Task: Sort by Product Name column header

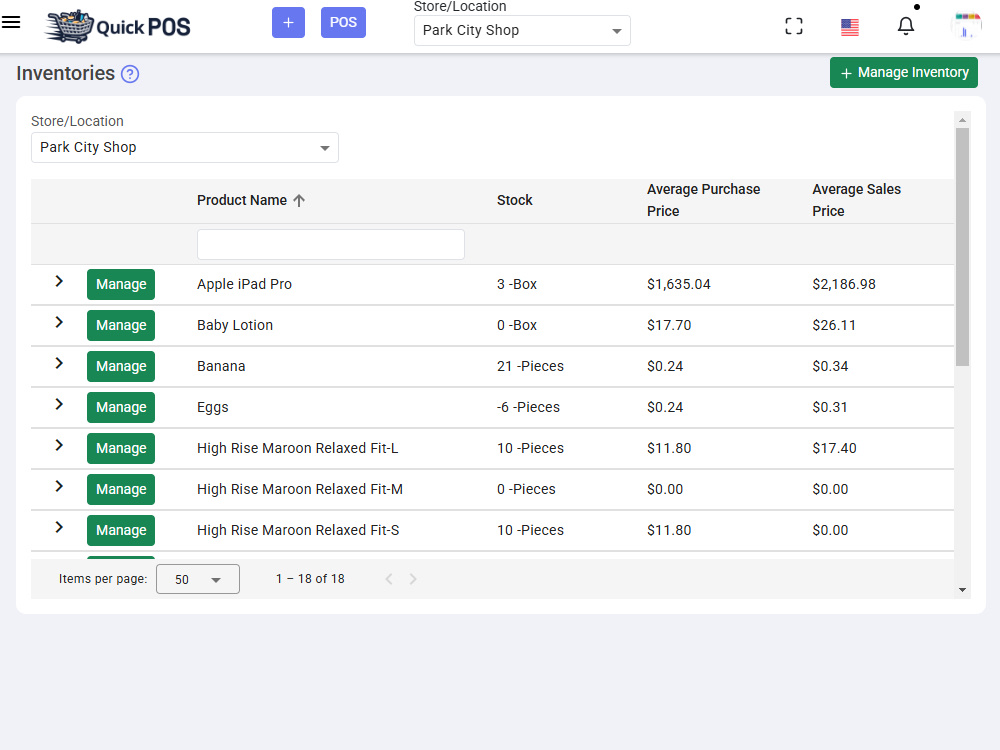Action: pos(242,200)
